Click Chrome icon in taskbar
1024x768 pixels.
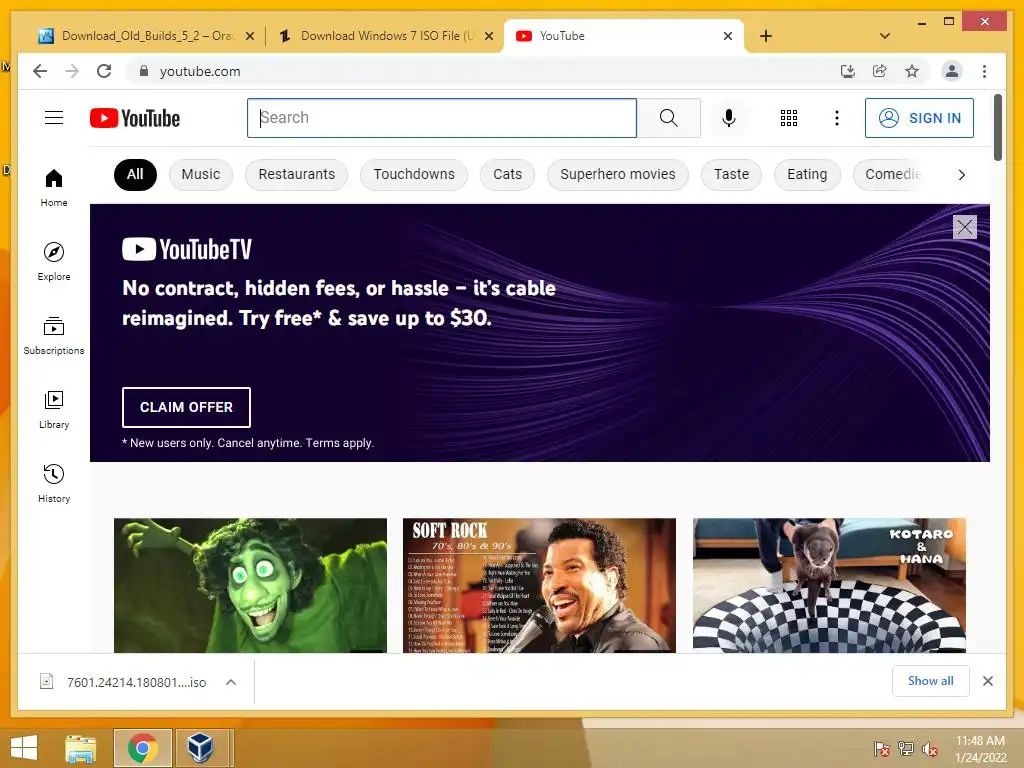click(x=142, y=748)
